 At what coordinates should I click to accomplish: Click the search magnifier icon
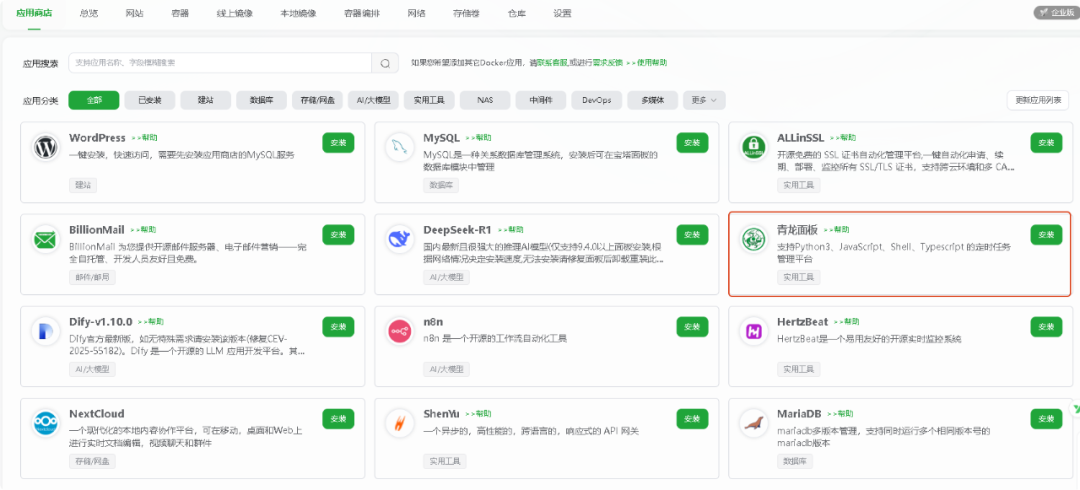pyautogui.click(x=385, y=63)
